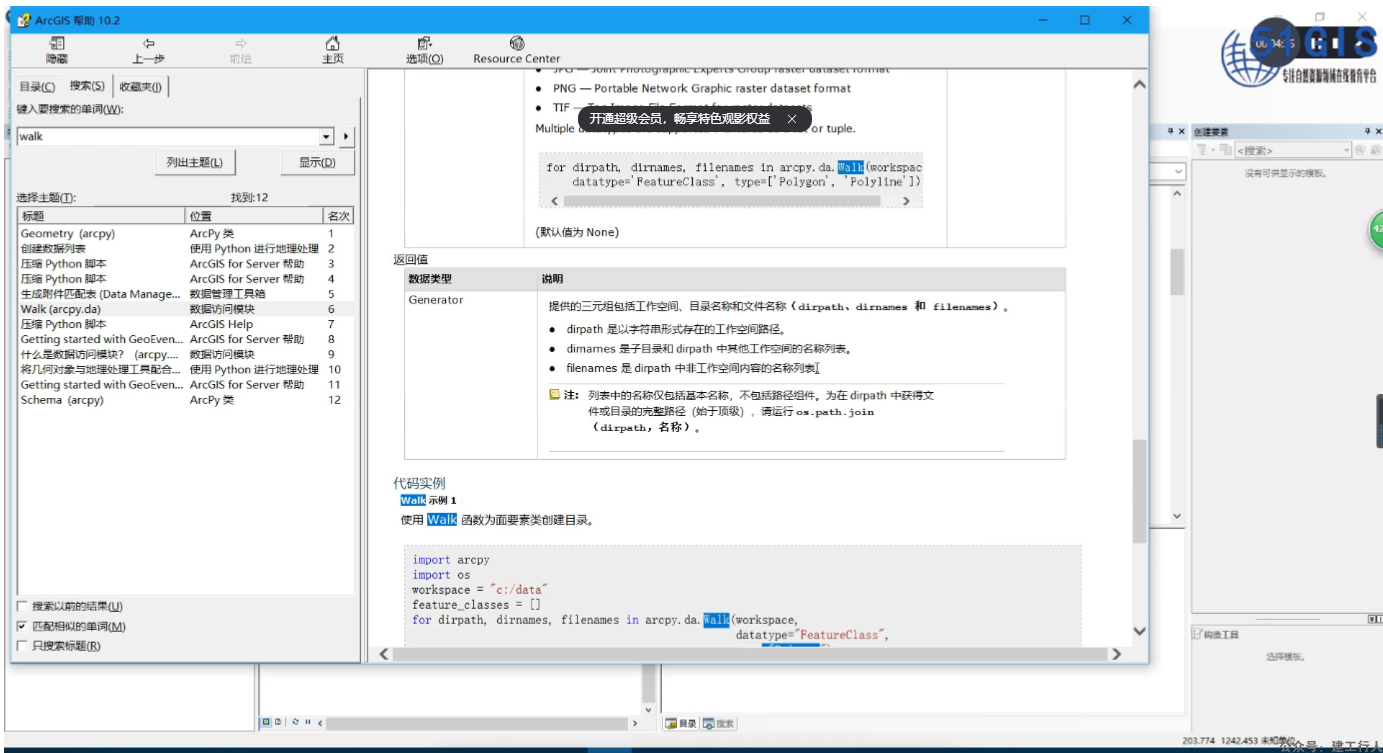Click the note icon beside 注:

pyautogui.click(x=555, y=395)
